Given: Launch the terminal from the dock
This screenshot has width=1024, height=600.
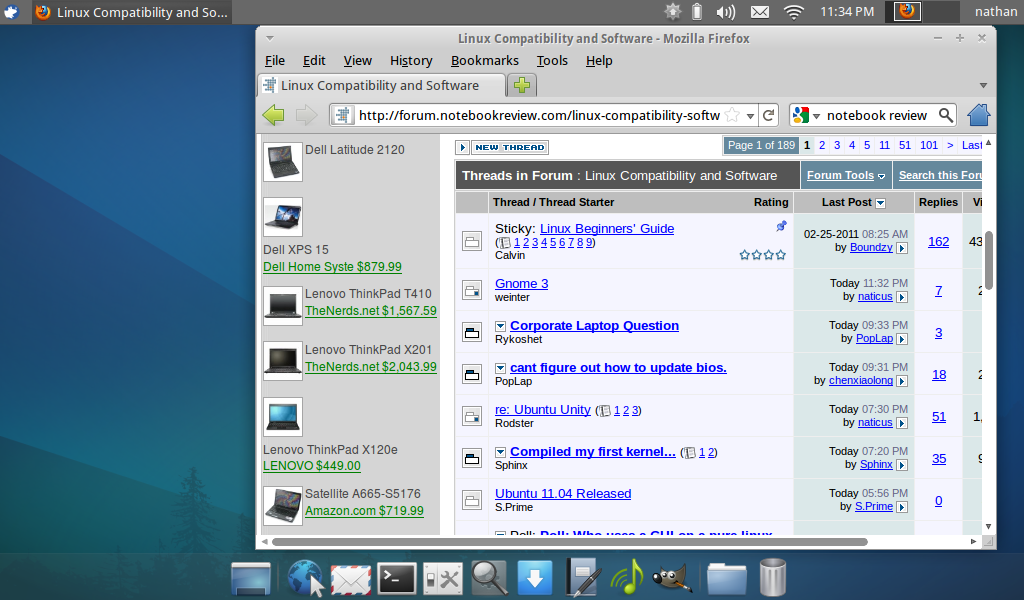Looking at the screenshot, I should 397,578.
